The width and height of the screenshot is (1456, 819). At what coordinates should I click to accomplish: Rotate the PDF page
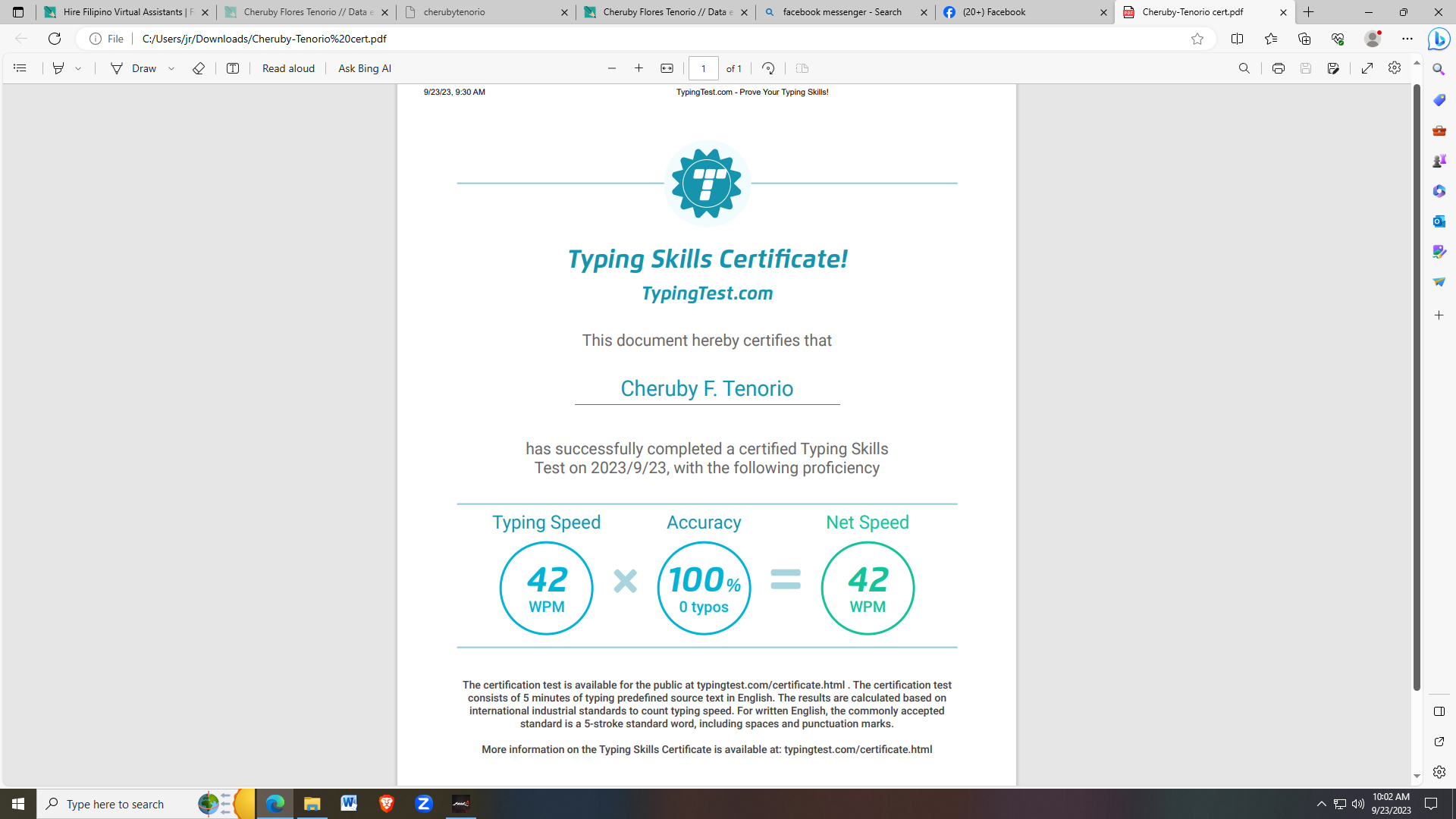click(768, 68)
